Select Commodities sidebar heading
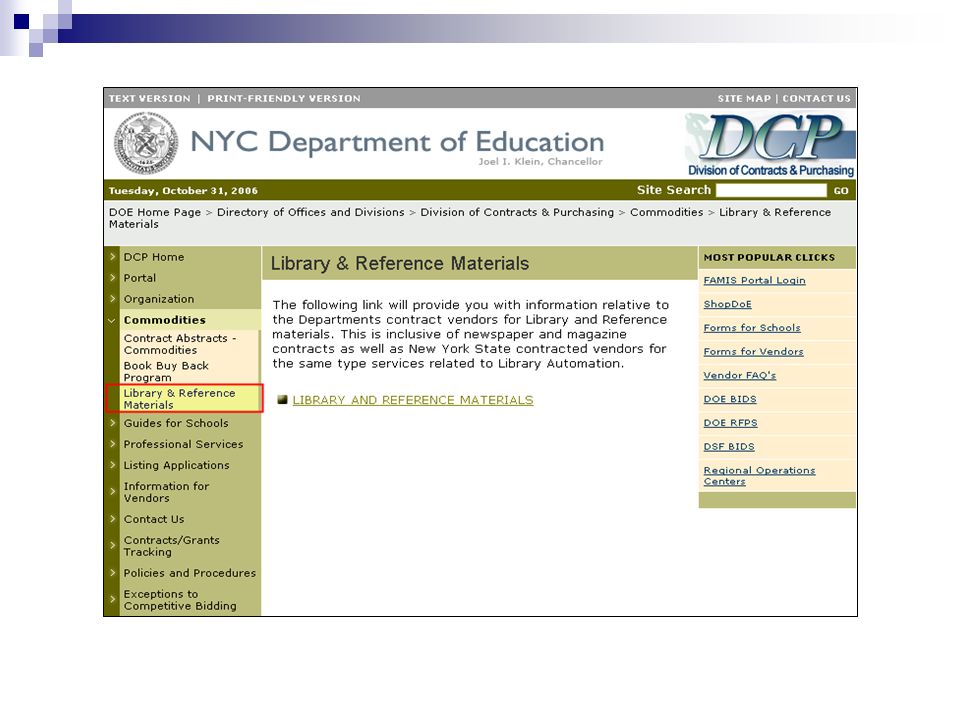 [165, 320]
